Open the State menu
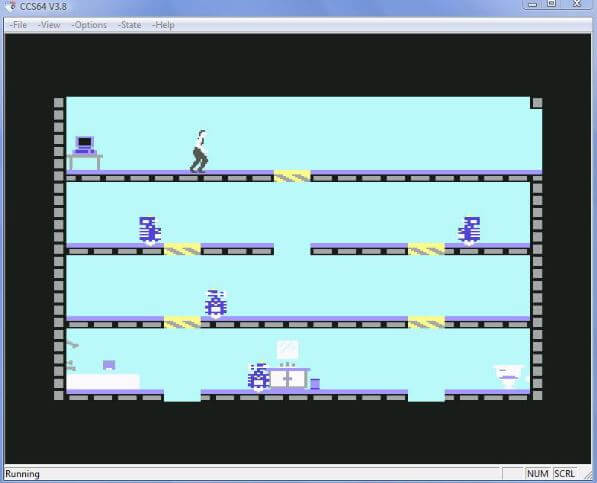The width and height of the screenshot is (597, 483). [130, 25]
